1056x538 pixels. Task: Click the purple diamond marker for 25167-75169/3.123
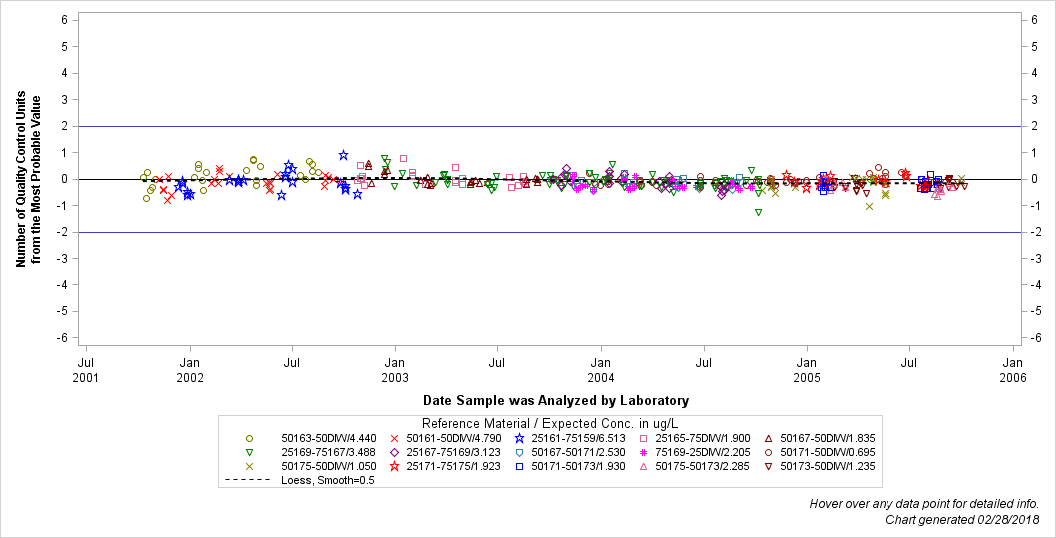point(395,452)
